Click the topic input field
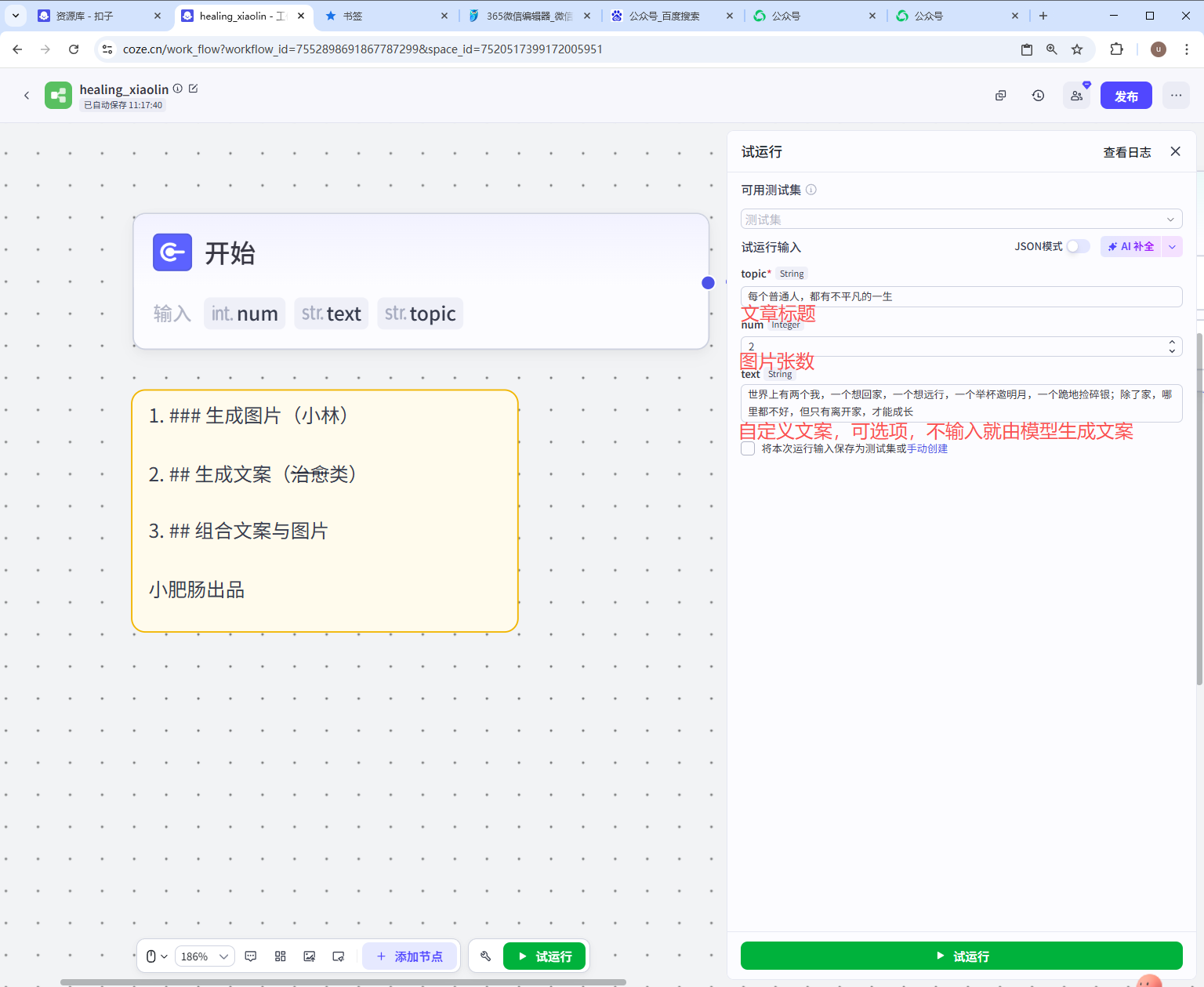The image size is (1204, 987). pyautogui.click(x=961, y=296)
